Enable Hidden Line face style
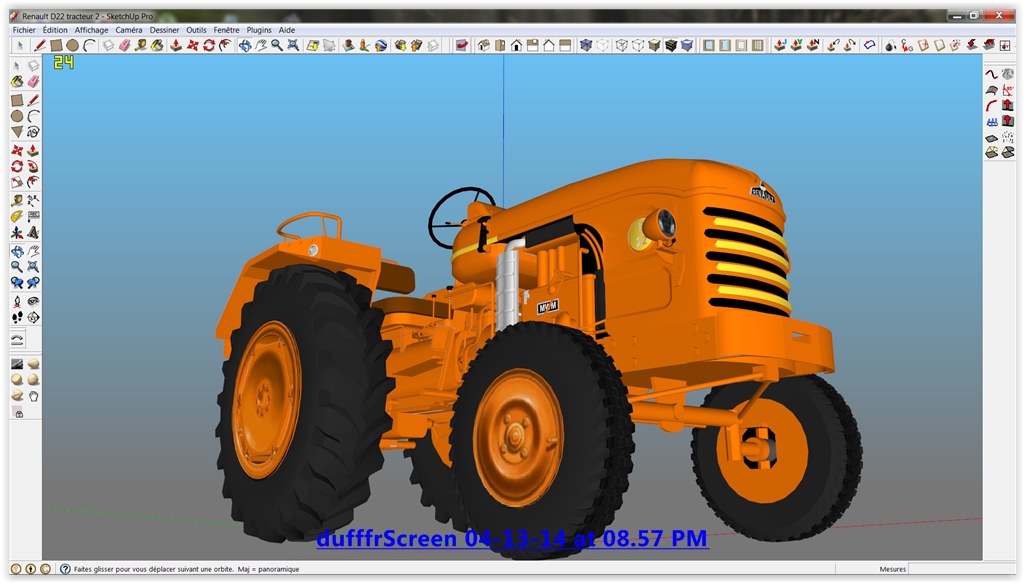1024x583 pixels. click(x=638, y=45)
